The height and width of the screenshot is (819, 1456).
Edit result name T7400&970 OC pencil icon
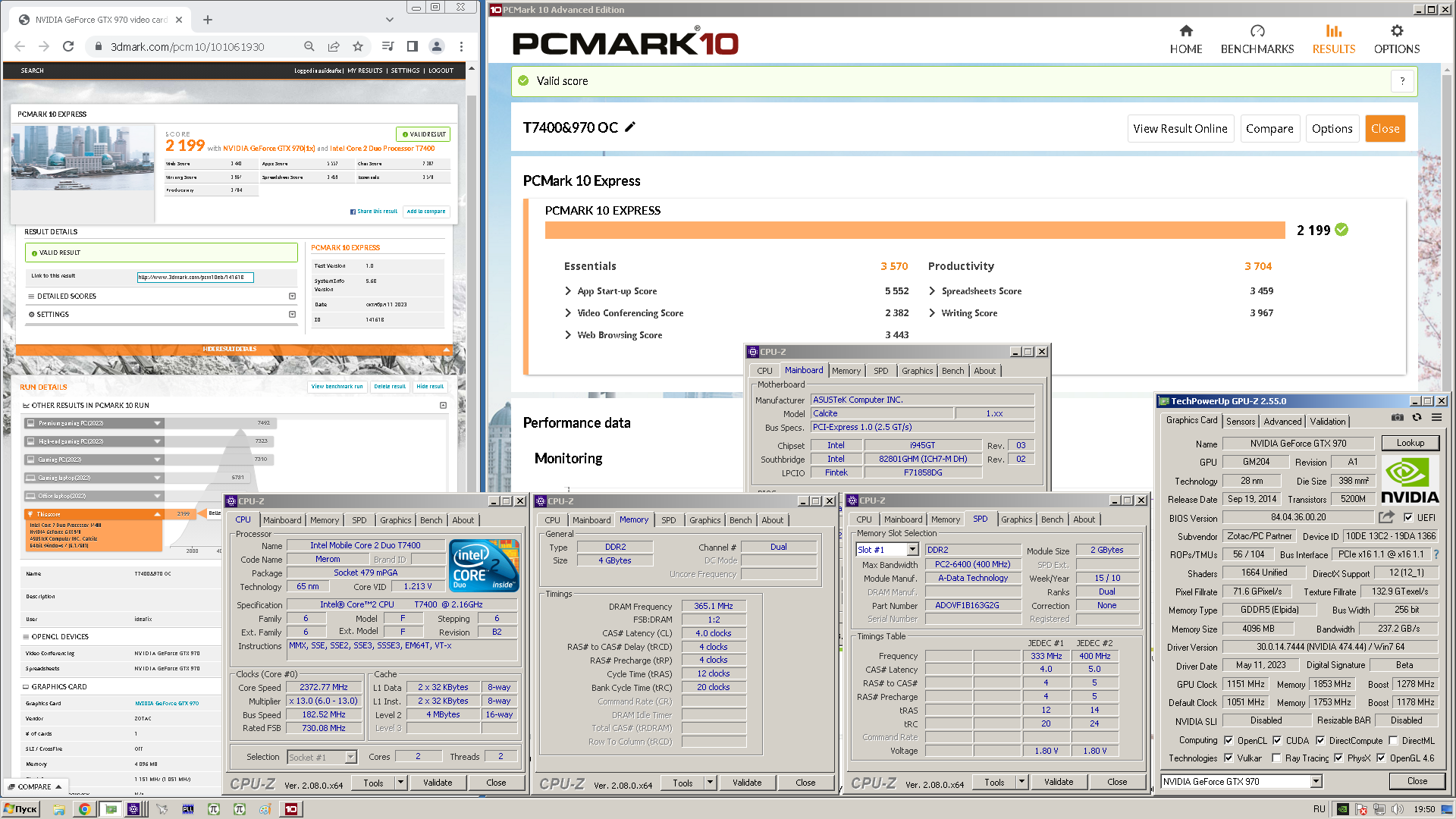tap(630, 127)
